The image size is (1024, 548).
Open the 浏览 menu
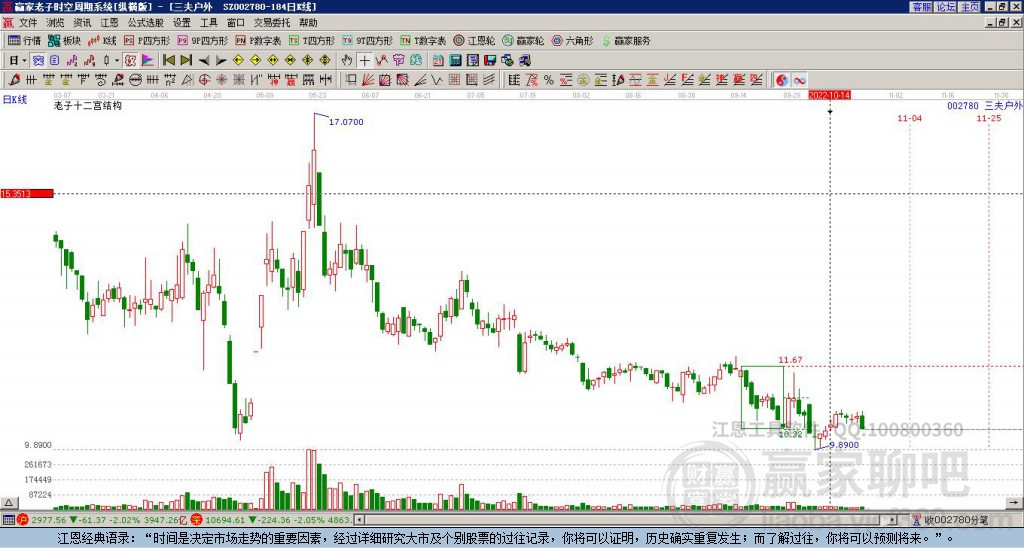click(x=55, y=23)
